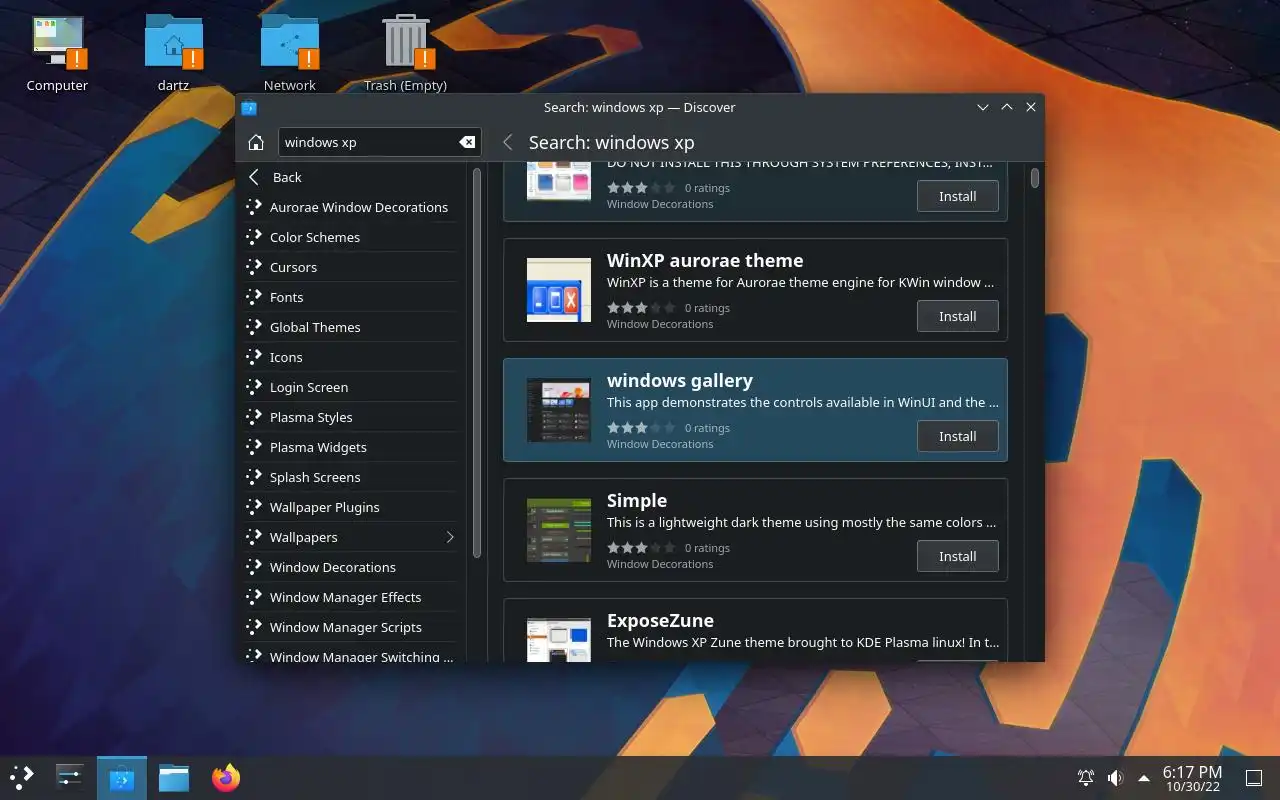Click the Back item in the sidebar

(x=351, y=177)
